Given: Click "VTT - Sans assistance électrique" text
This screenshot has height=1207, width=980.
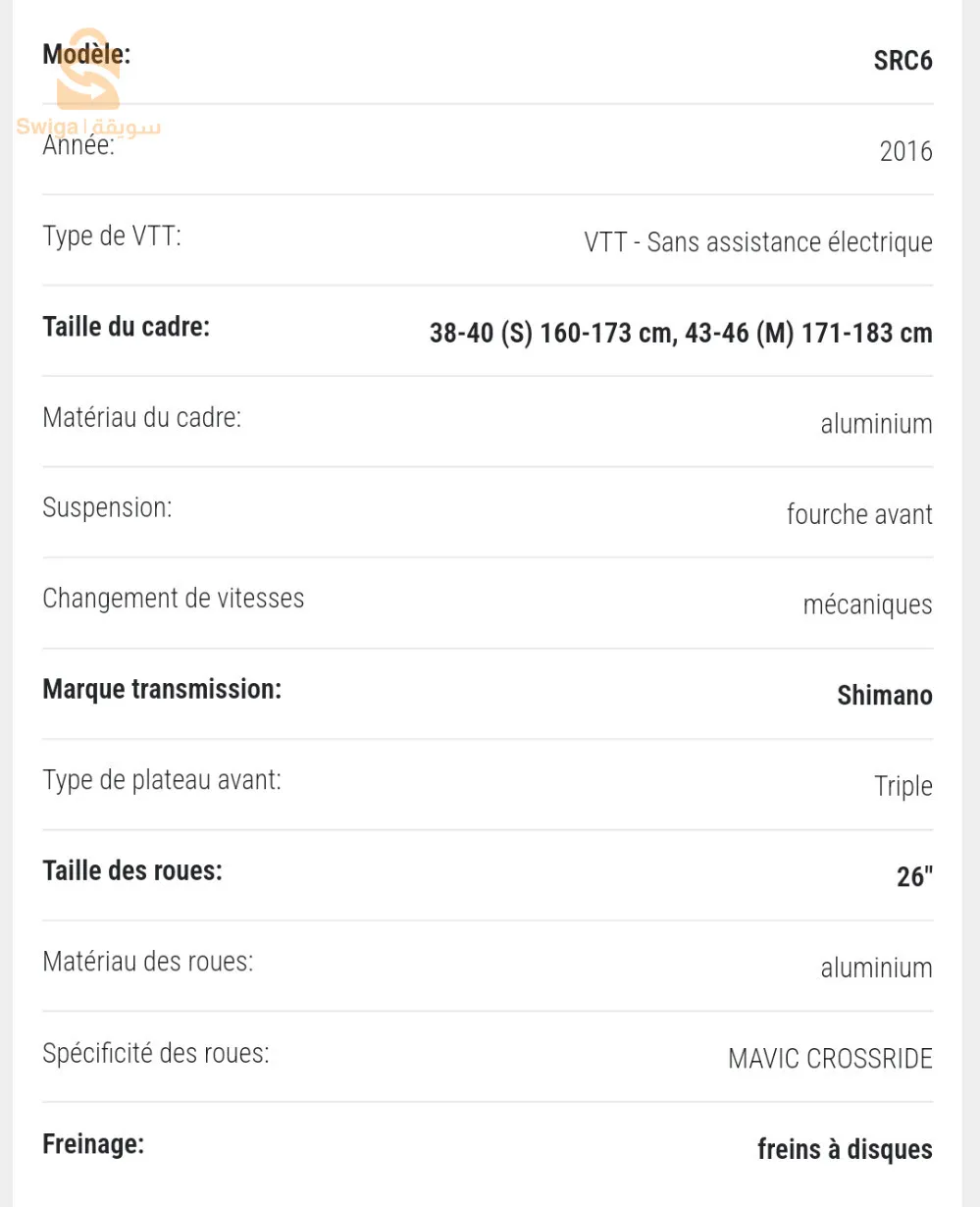Looking at the screenshot, I should [x=757, y=242].
